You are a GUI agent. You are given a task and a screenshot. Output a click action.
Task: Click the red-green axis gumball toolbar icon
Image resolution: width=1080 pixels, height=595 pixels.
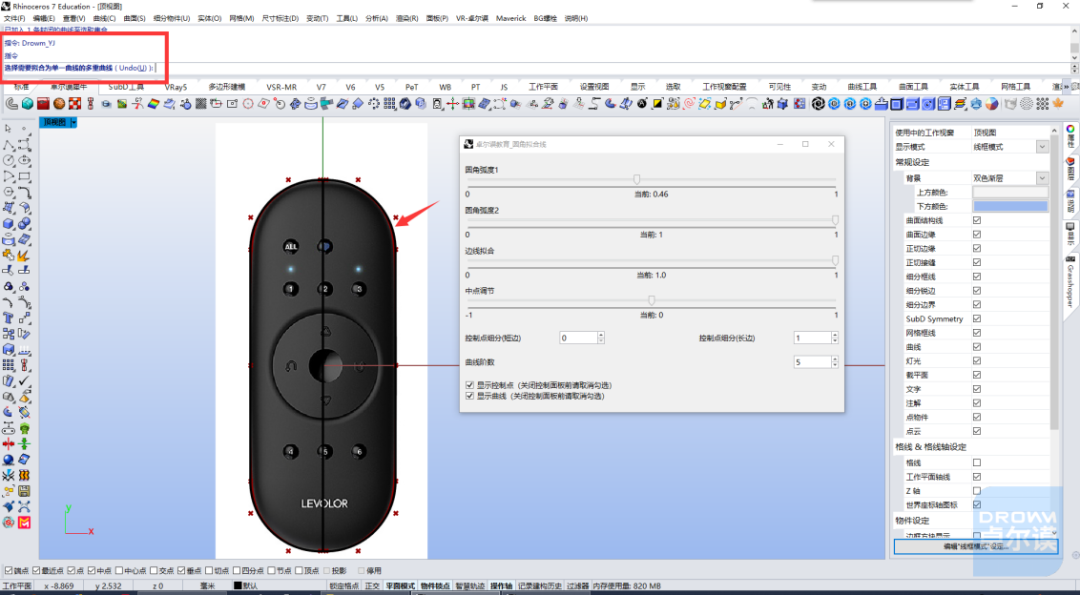click(x=453, y=104)
